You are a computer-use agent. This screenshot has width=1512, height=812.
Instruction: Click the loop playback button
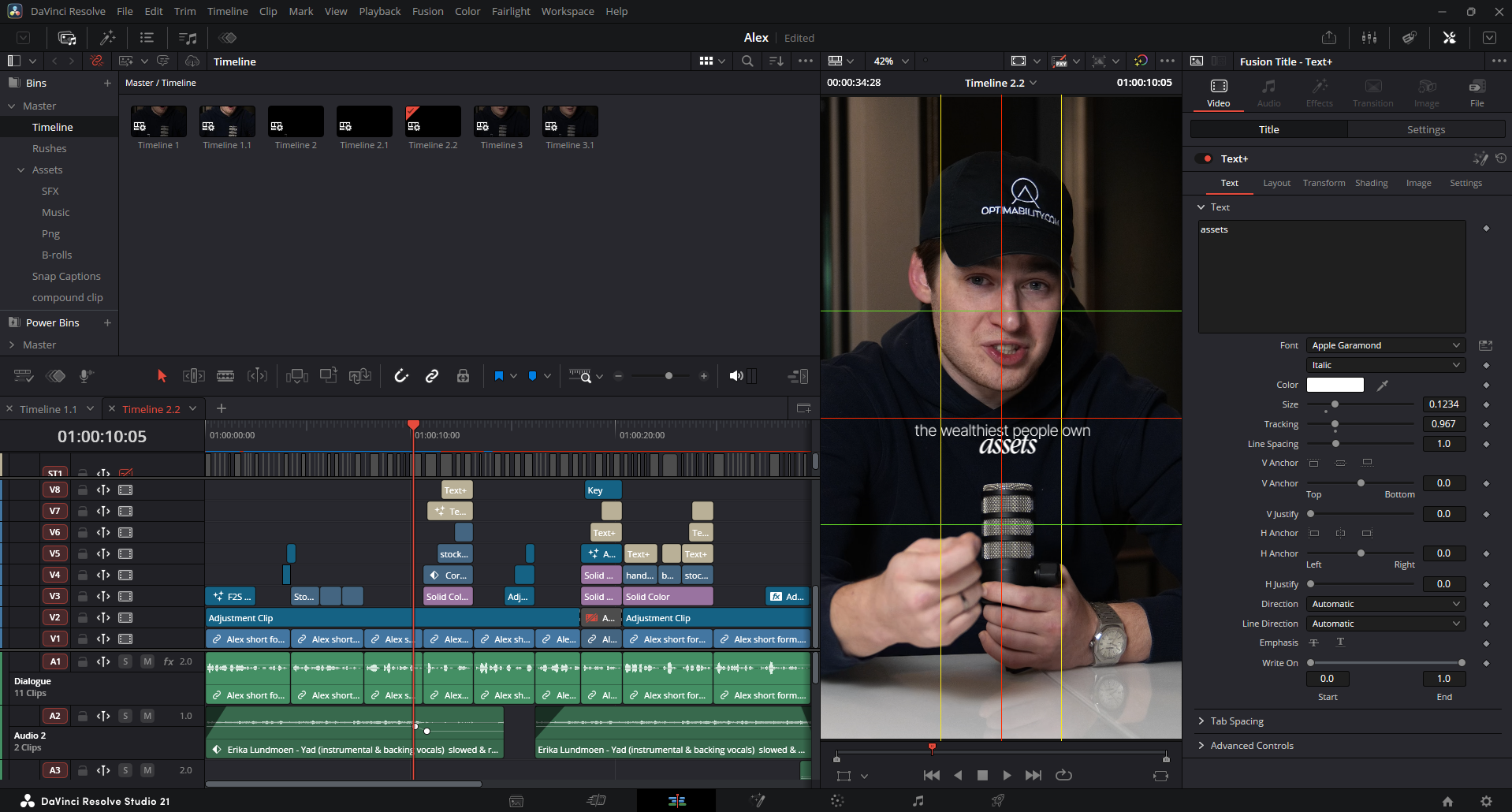tap(1063, 775)
